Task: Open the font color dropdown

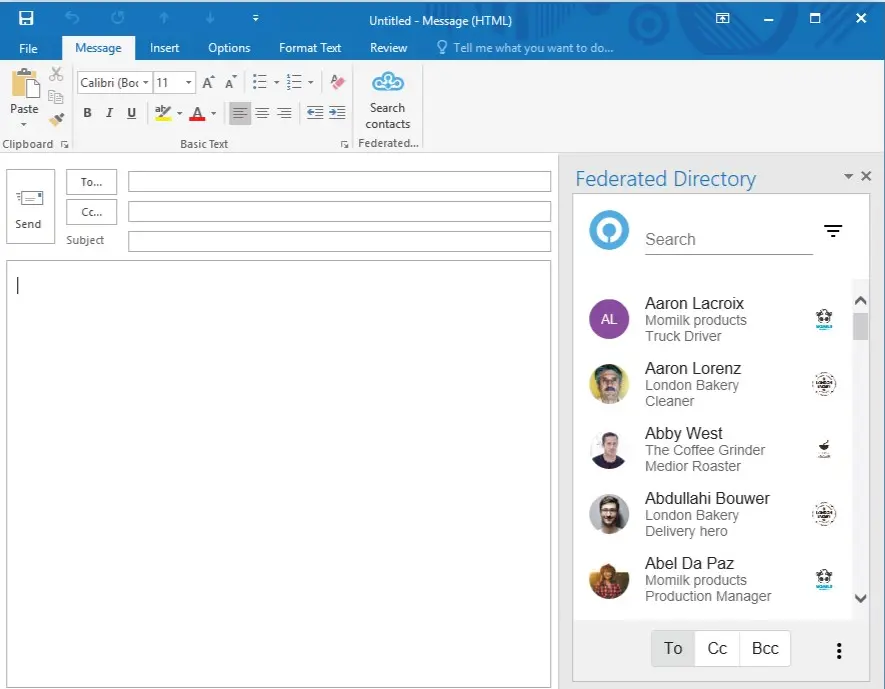Action: pyautogui.click(x=211, y=113)
